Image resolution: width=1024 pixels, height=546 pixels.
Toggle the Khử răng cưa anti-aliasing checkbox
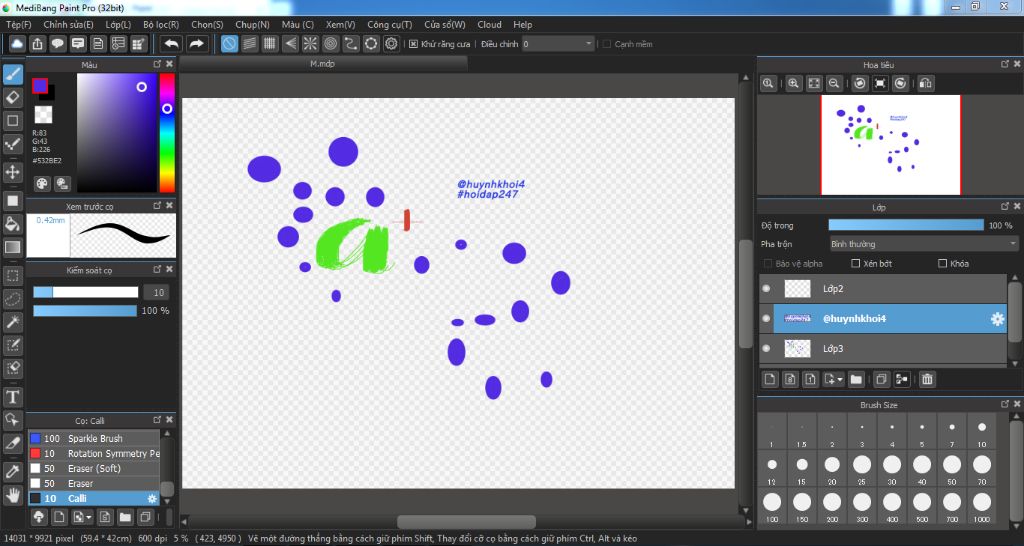413,44
